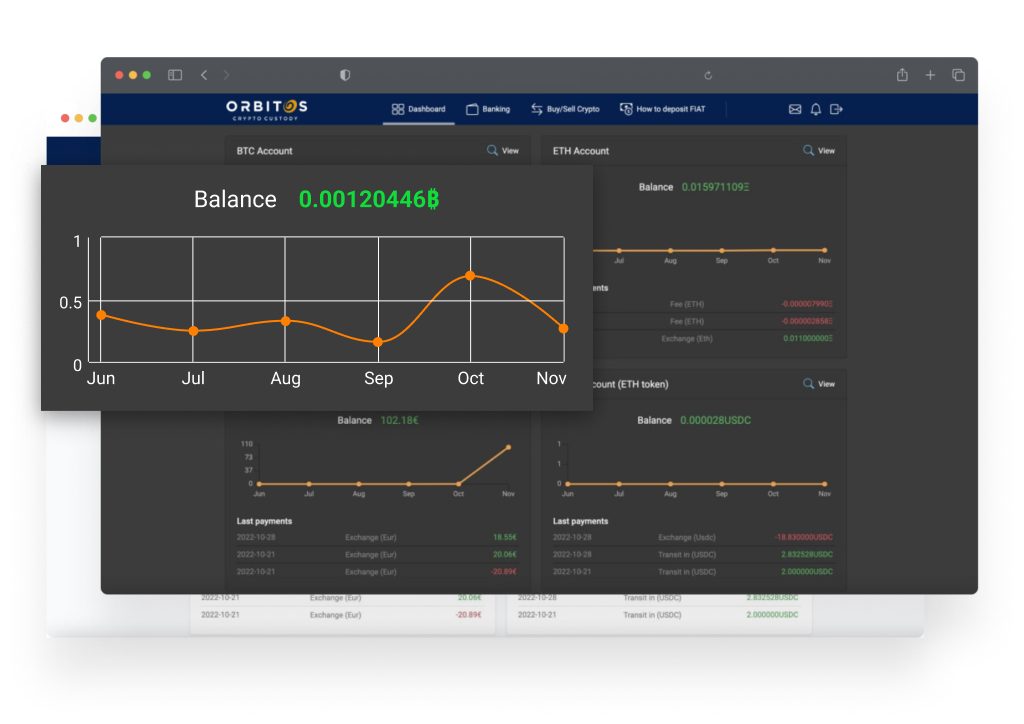Go back with the browser back arrow
Screen dimensions: 1024x724
(204, 75)
